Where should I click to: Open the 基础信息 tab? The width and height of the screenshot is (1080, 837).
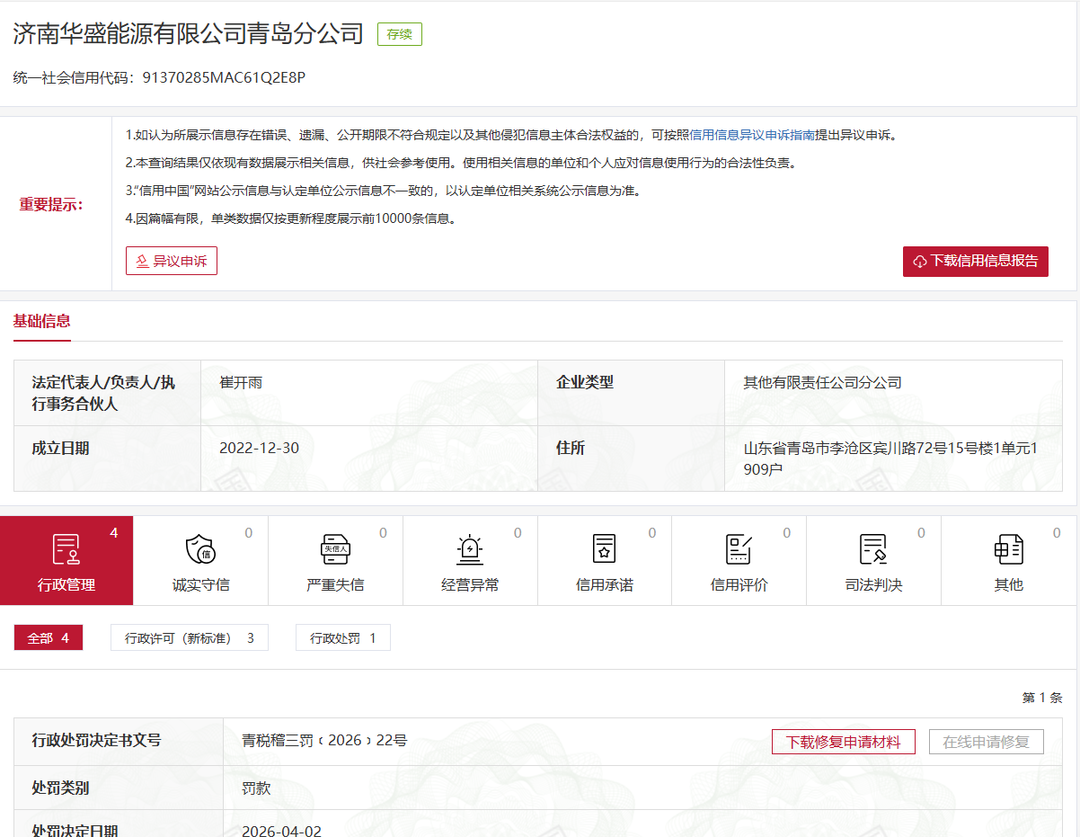click(42, 321)
